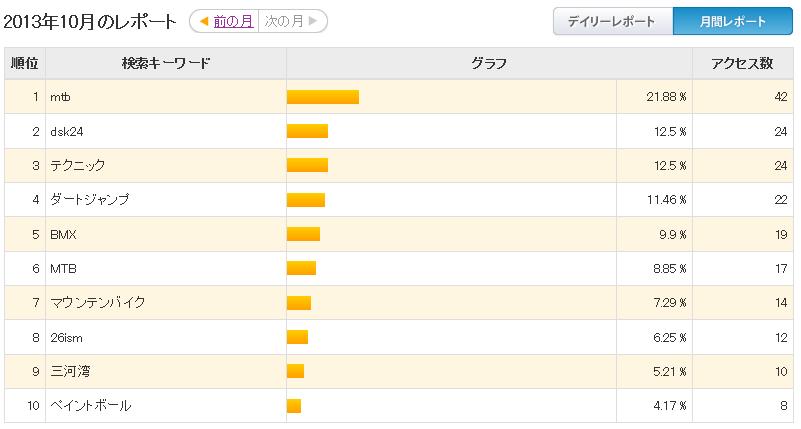Switch to デイリーレポート tab
The width and height of the screenshot is (801, 429).
tap(612, 21)
